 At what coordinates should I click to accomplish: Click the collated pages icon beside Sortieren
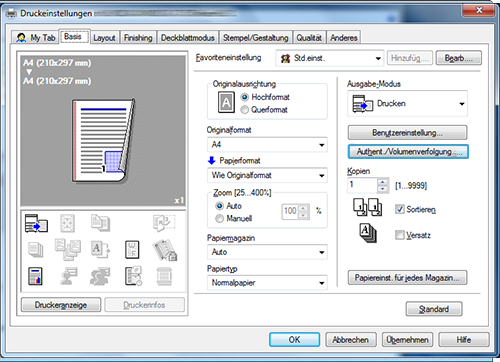click(368, 207)
